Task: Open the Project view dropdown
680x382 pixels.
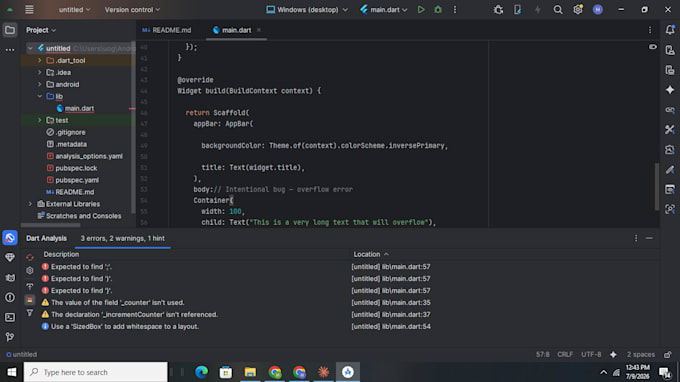Action: pos(41,30)
